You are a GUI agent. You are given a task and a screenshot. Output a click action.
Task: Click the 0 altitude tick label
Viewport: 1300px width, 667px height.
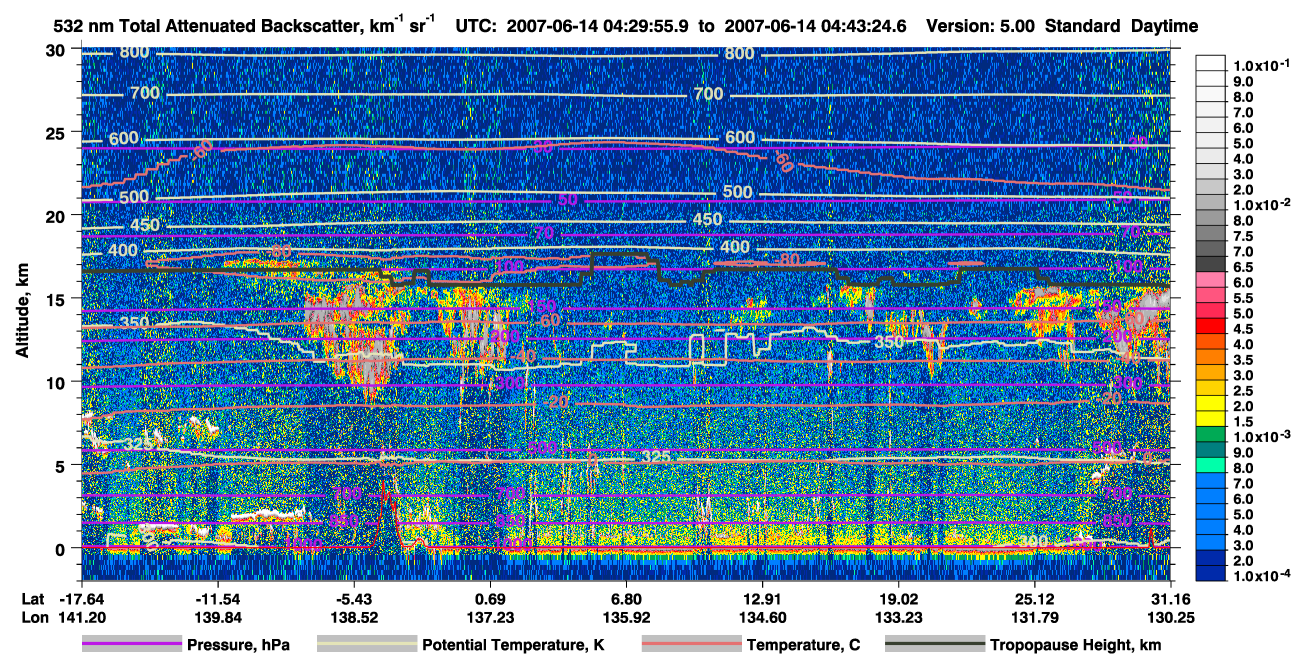click(61, 548)
